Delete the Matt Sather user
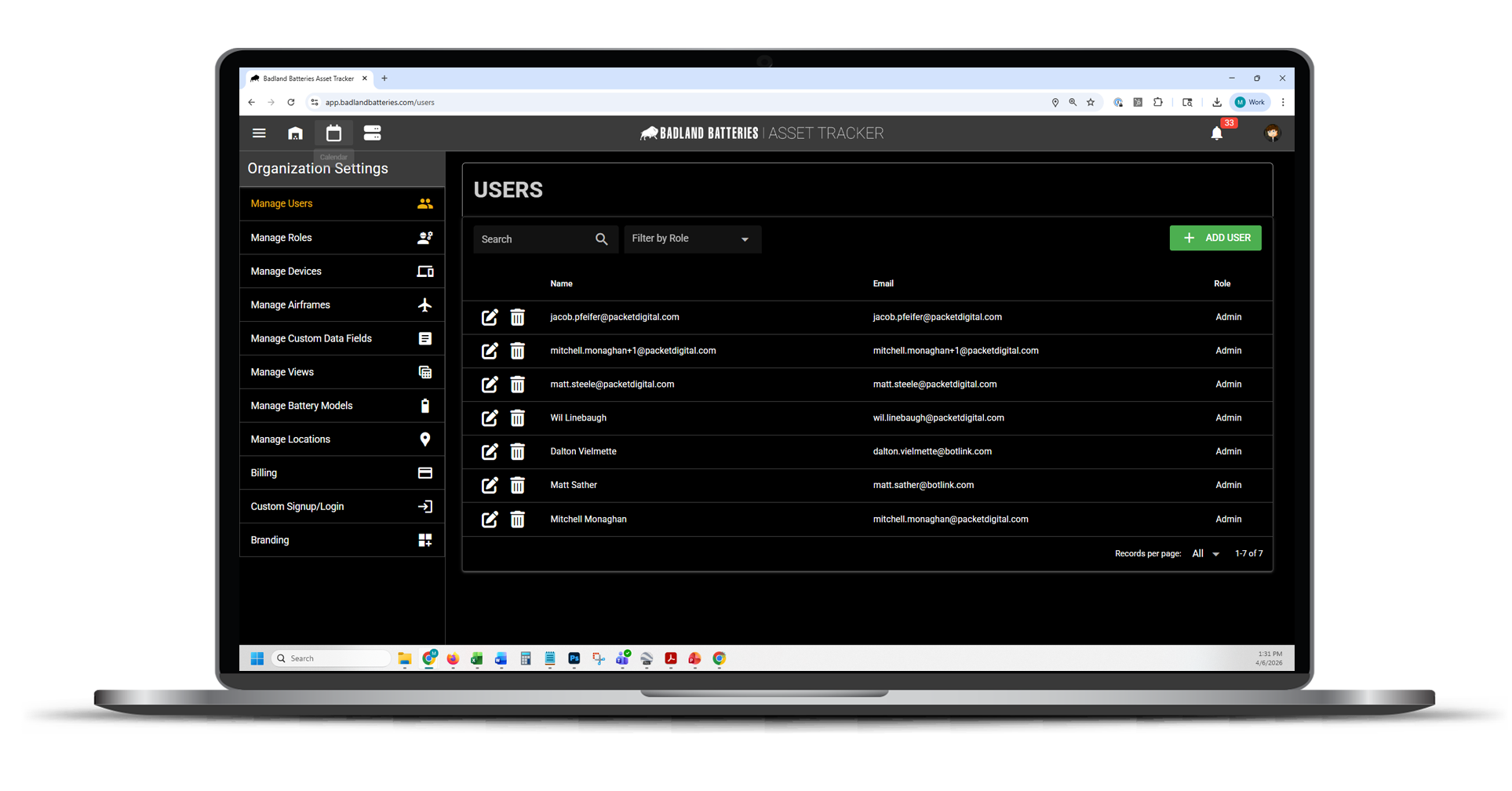Viewport: 1512px width, 791px height. point(517,486)
